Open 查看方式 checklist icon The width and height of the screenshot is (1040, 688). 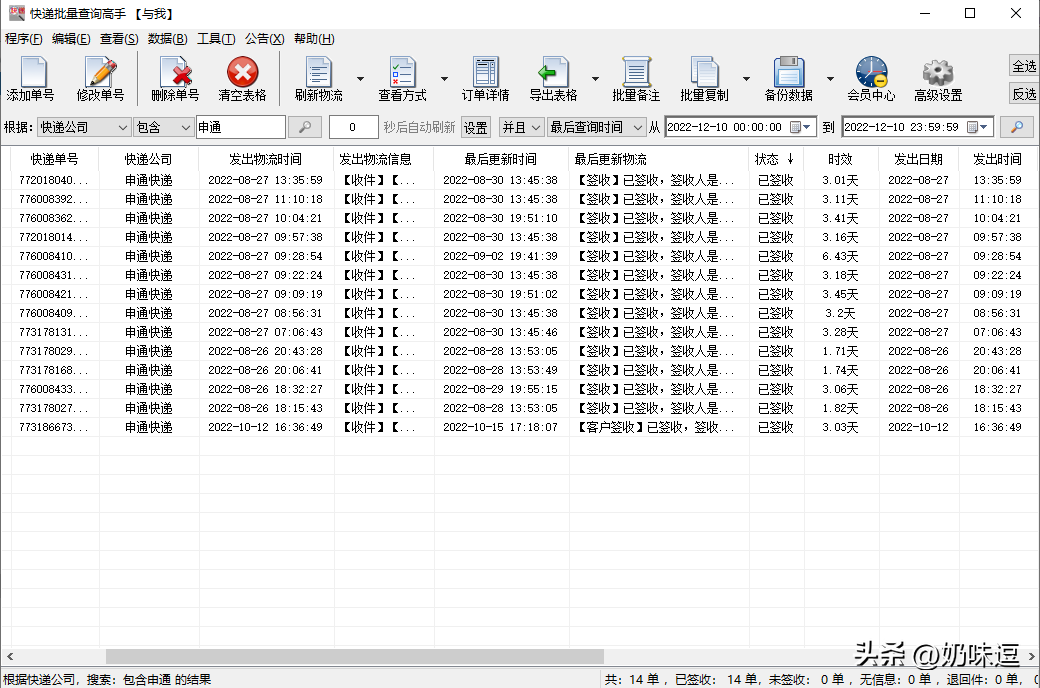[x=403, y=72]
